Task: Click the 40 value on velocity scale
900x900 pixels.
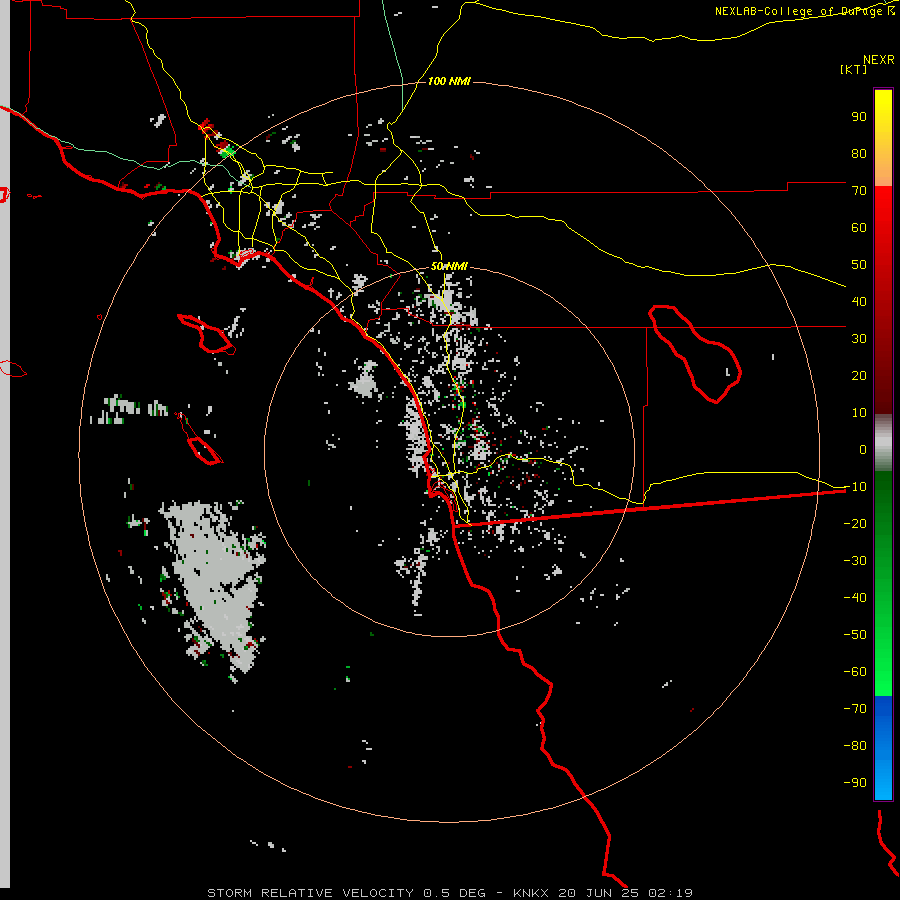Action: pos(859,302)
